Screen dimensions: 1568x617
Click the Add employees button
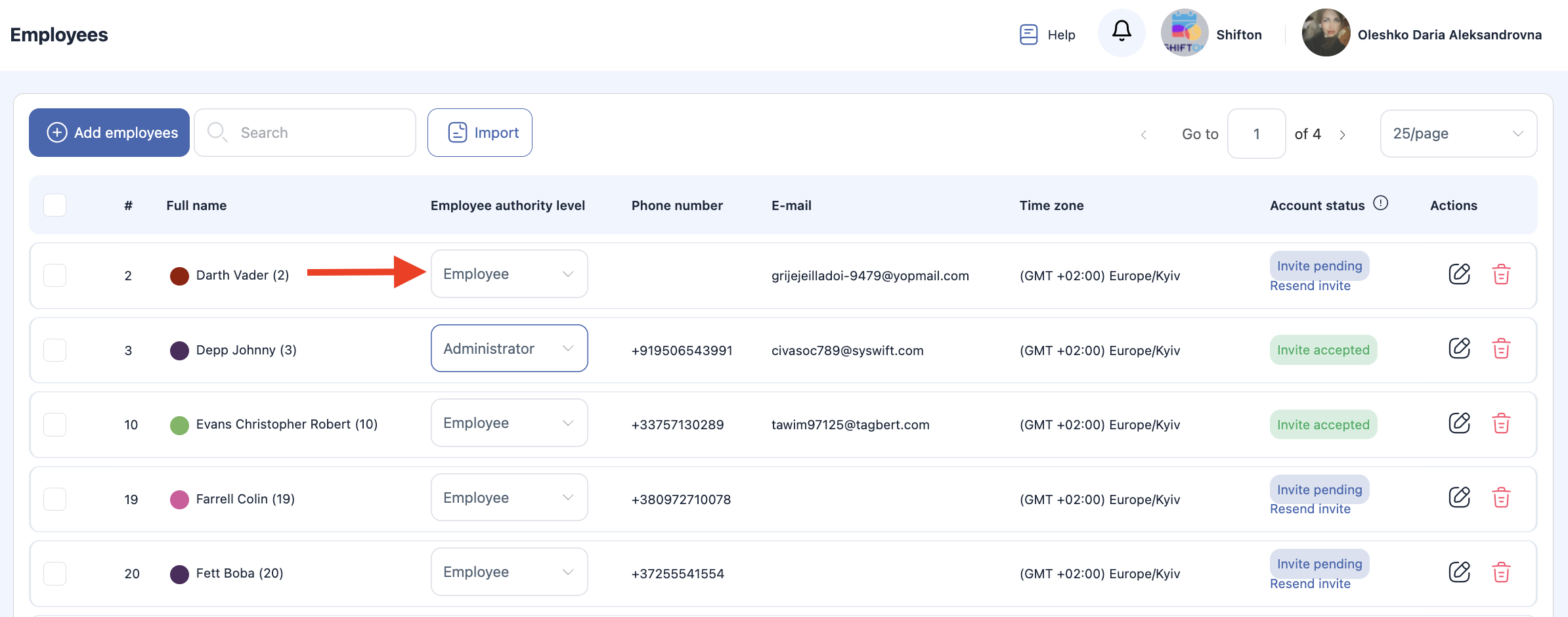[110, 133]
